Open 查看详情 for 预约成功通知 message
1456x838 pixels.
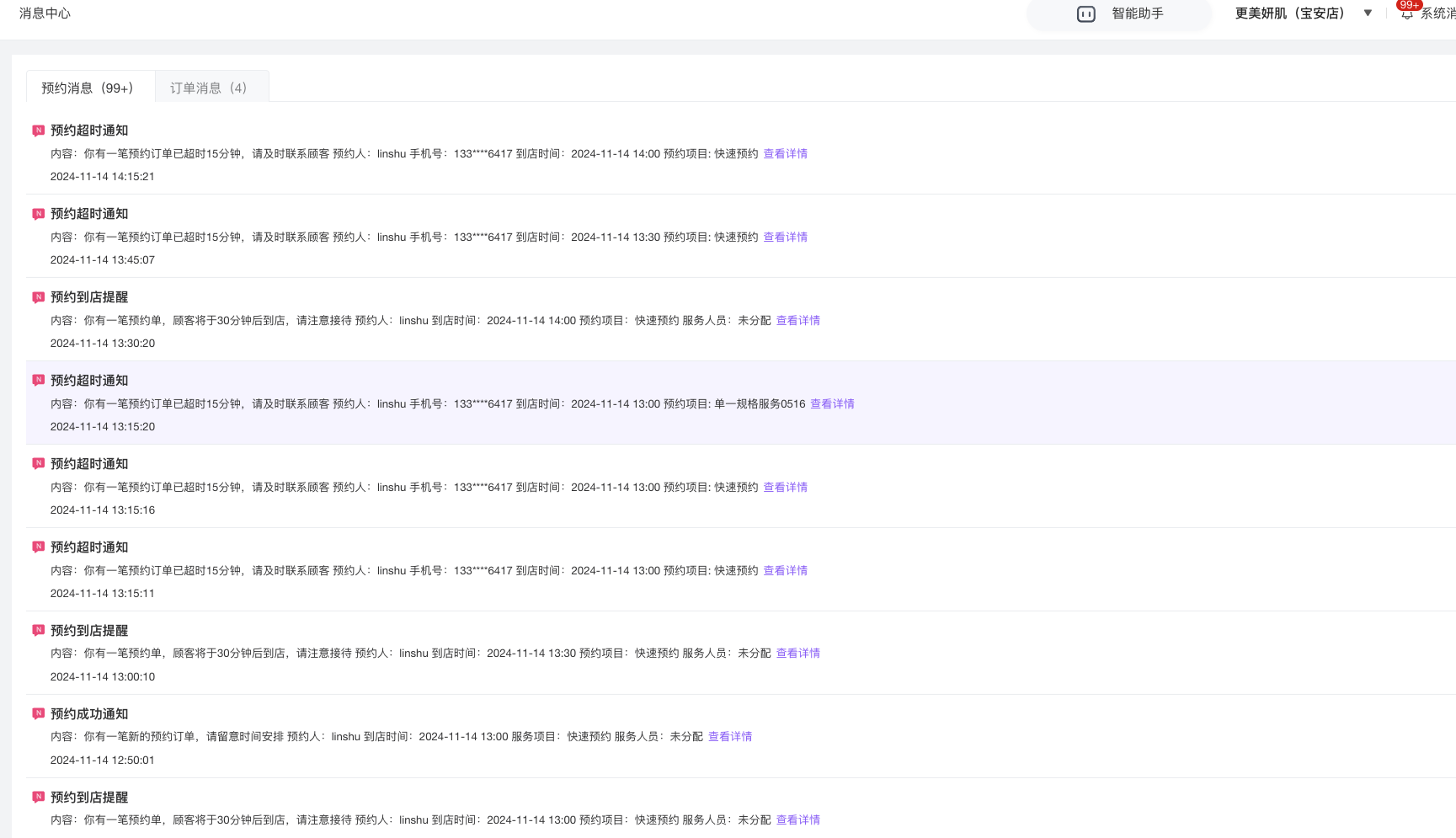[729, 737]
